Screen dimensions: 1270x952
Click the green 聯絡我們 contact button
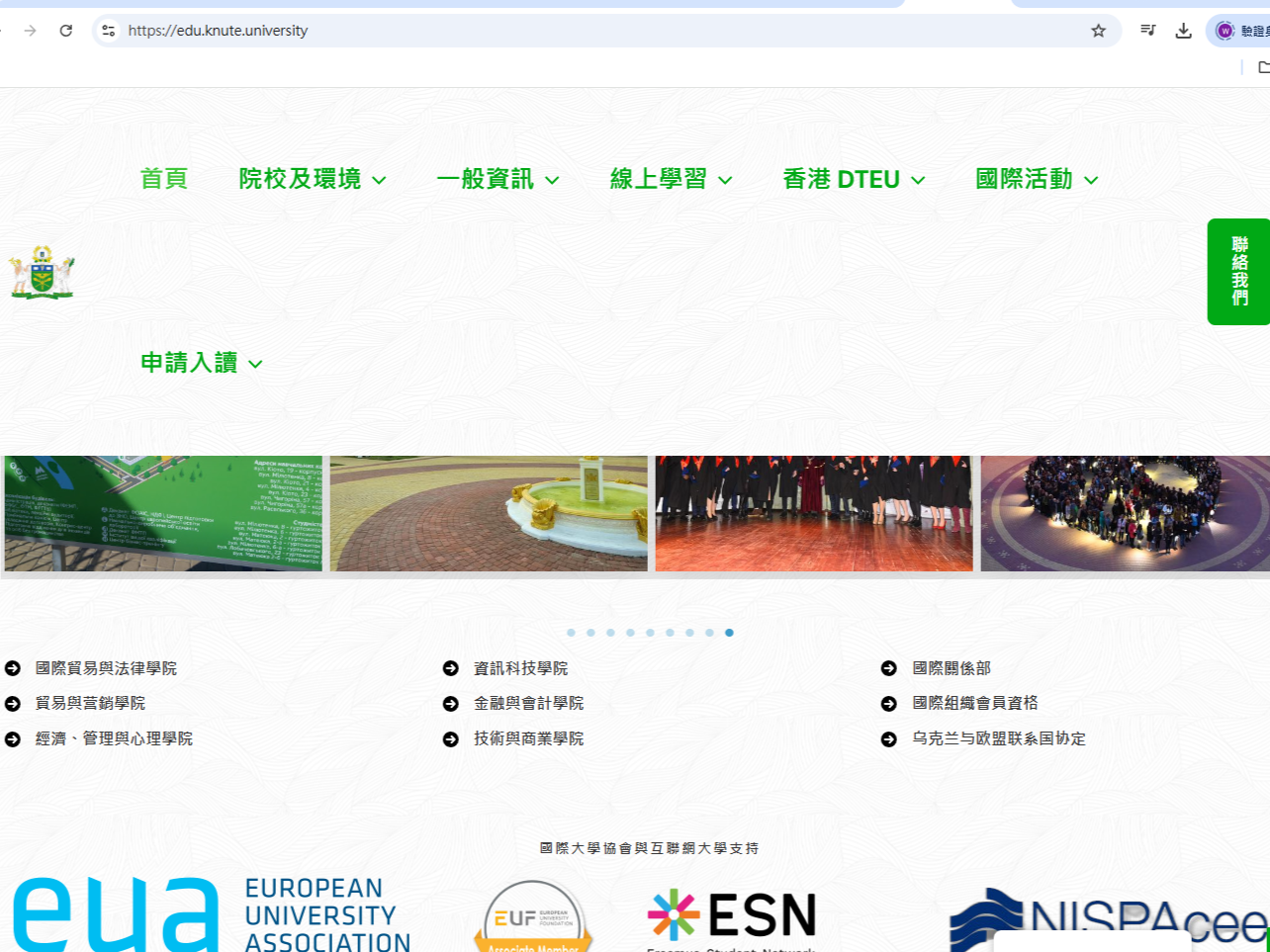click(1238, 272)
